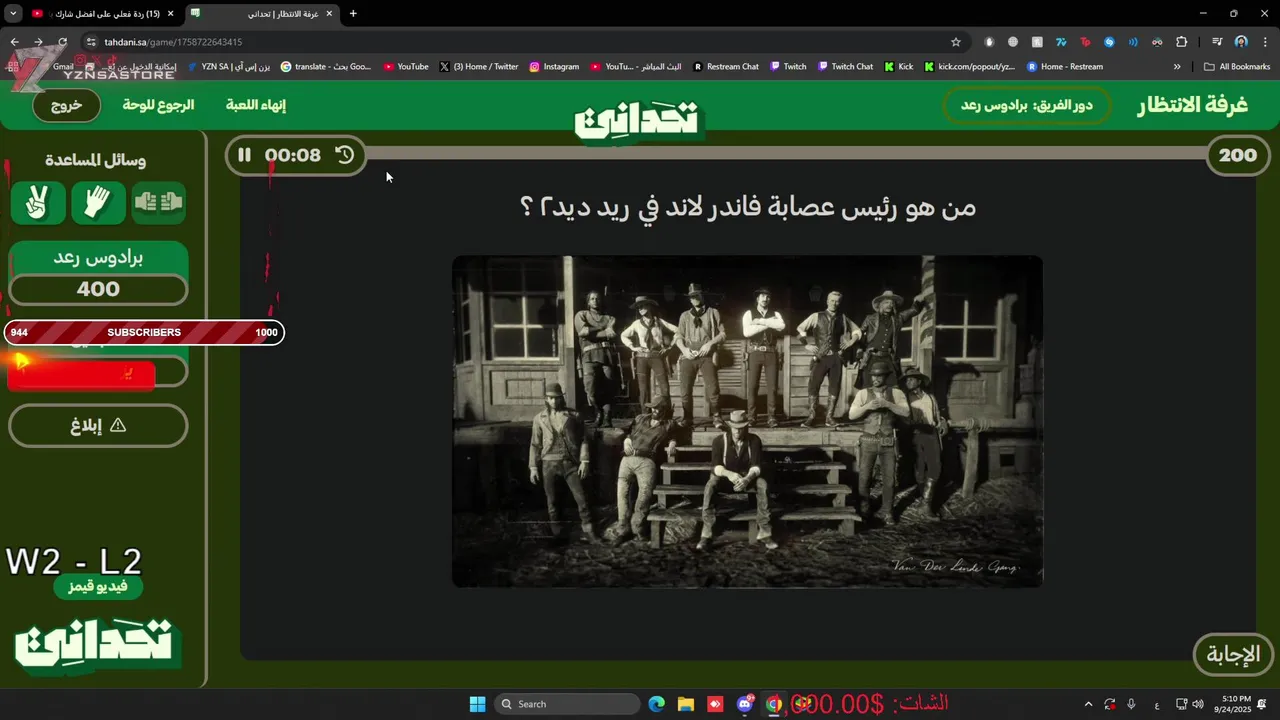
Task: Switch to the غرفة الانتظار تحداني tab
Action: [x=262, y=13]
